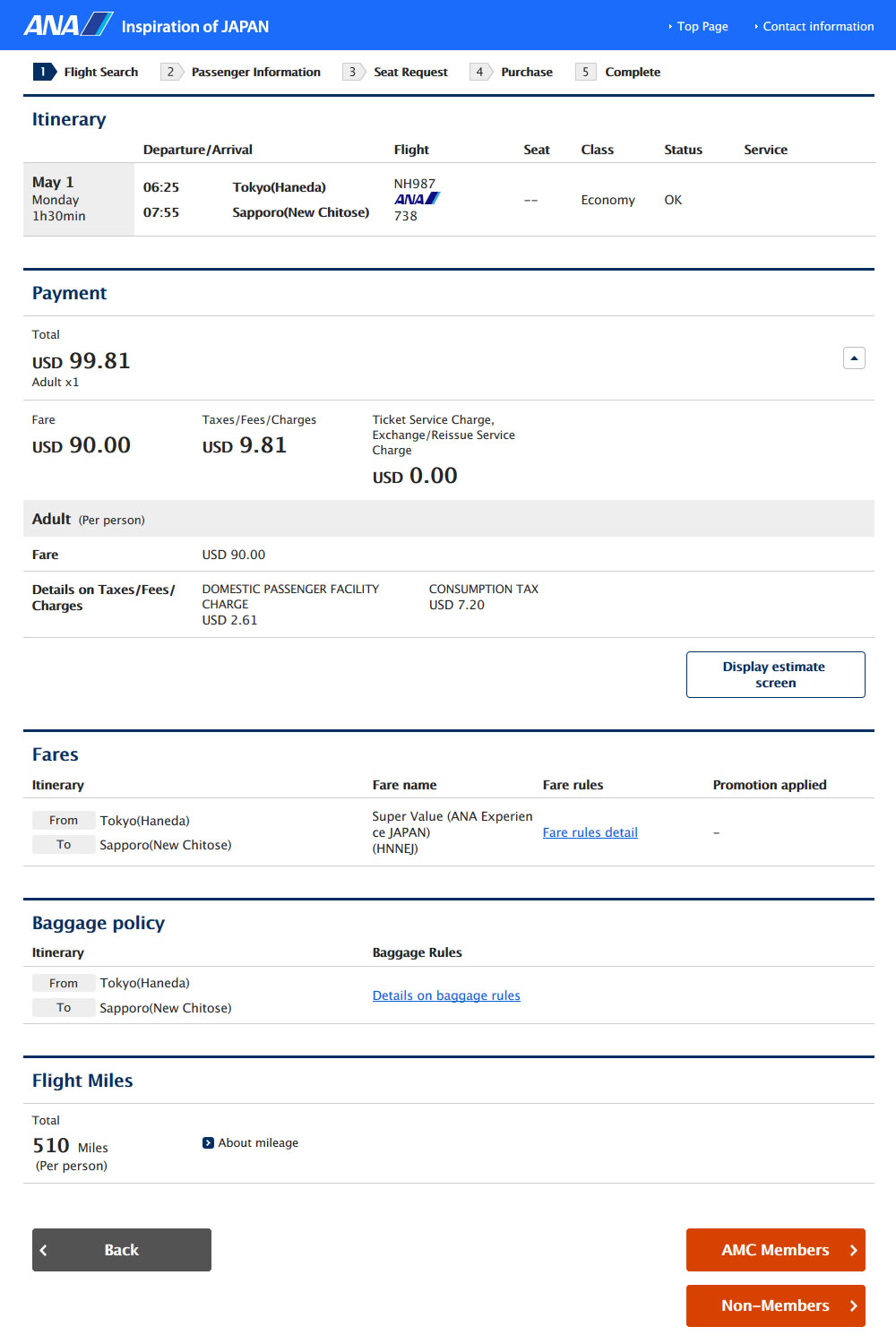Screen dimensions: 896x1344
Task: Click the ANA airline logo beside NH987
Action: pyautogui.click(x=417, y=199)
